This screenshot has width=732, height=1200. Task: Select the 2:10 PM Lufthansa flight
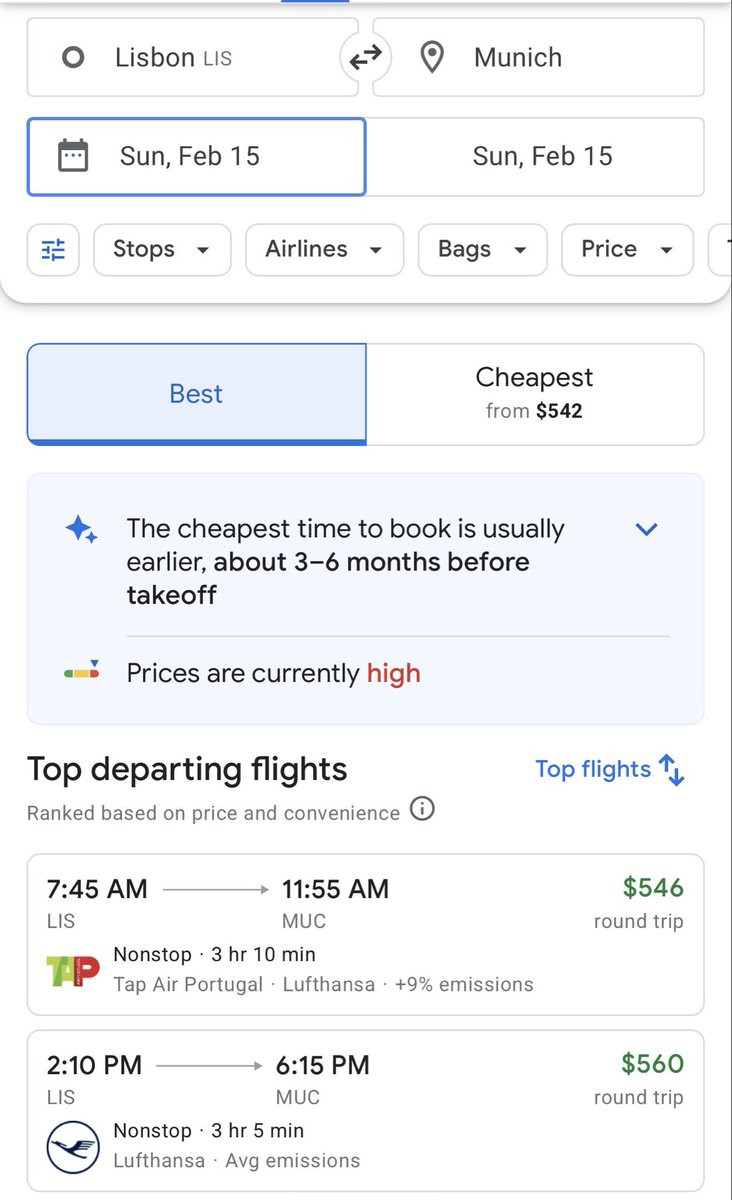point(365,1110)
